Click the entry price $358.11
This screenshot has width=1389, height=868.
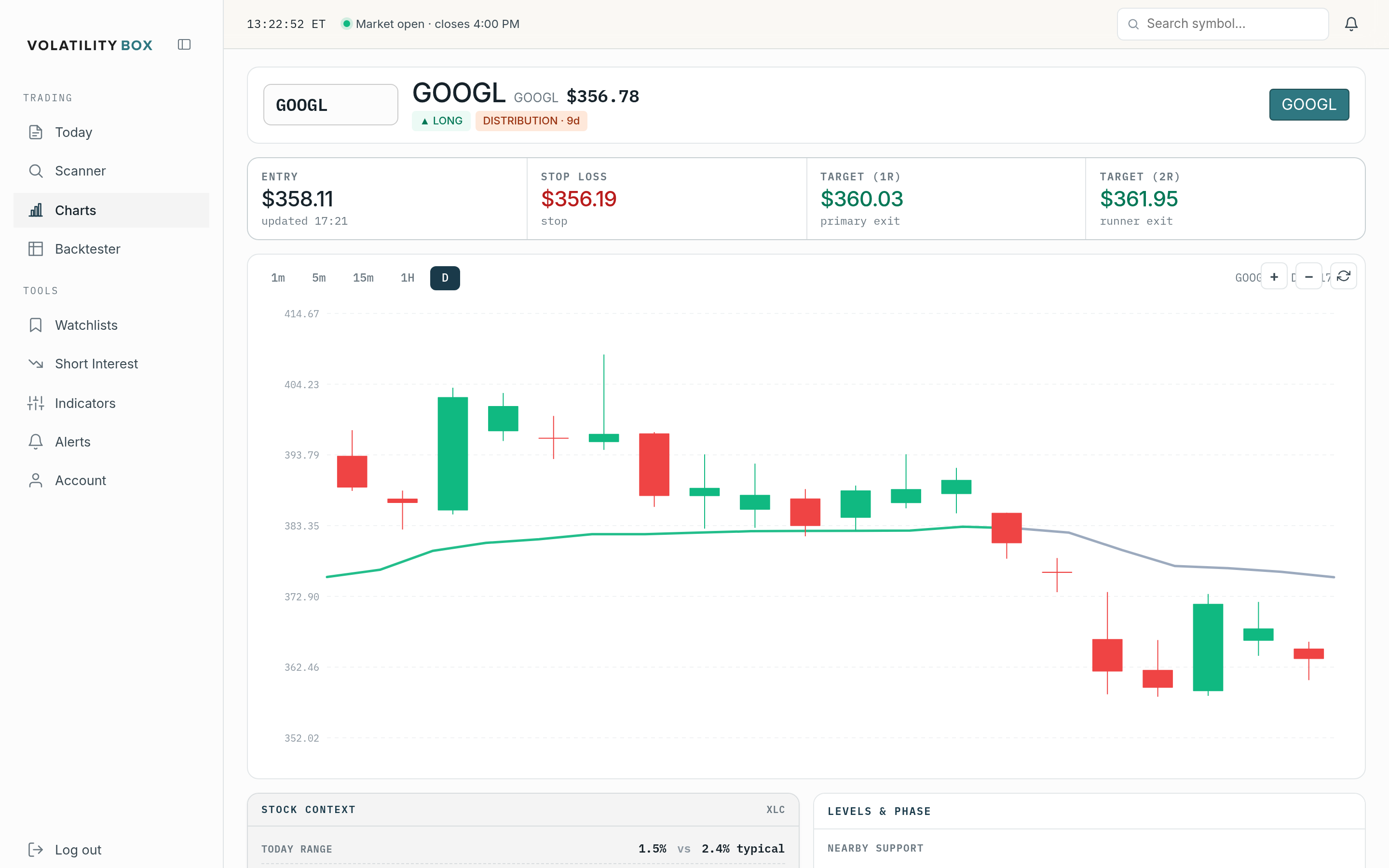click(x=297, y=199)
